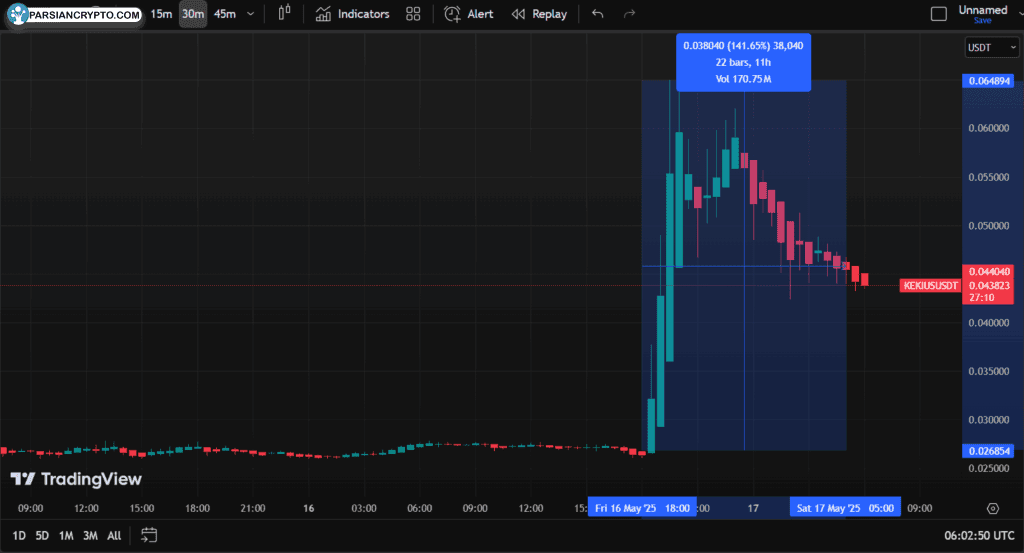Viewport: 1024px width, 553px height.
Task: Click the 06:02:50 UTC timezone button
Action: tap(979, 535)
